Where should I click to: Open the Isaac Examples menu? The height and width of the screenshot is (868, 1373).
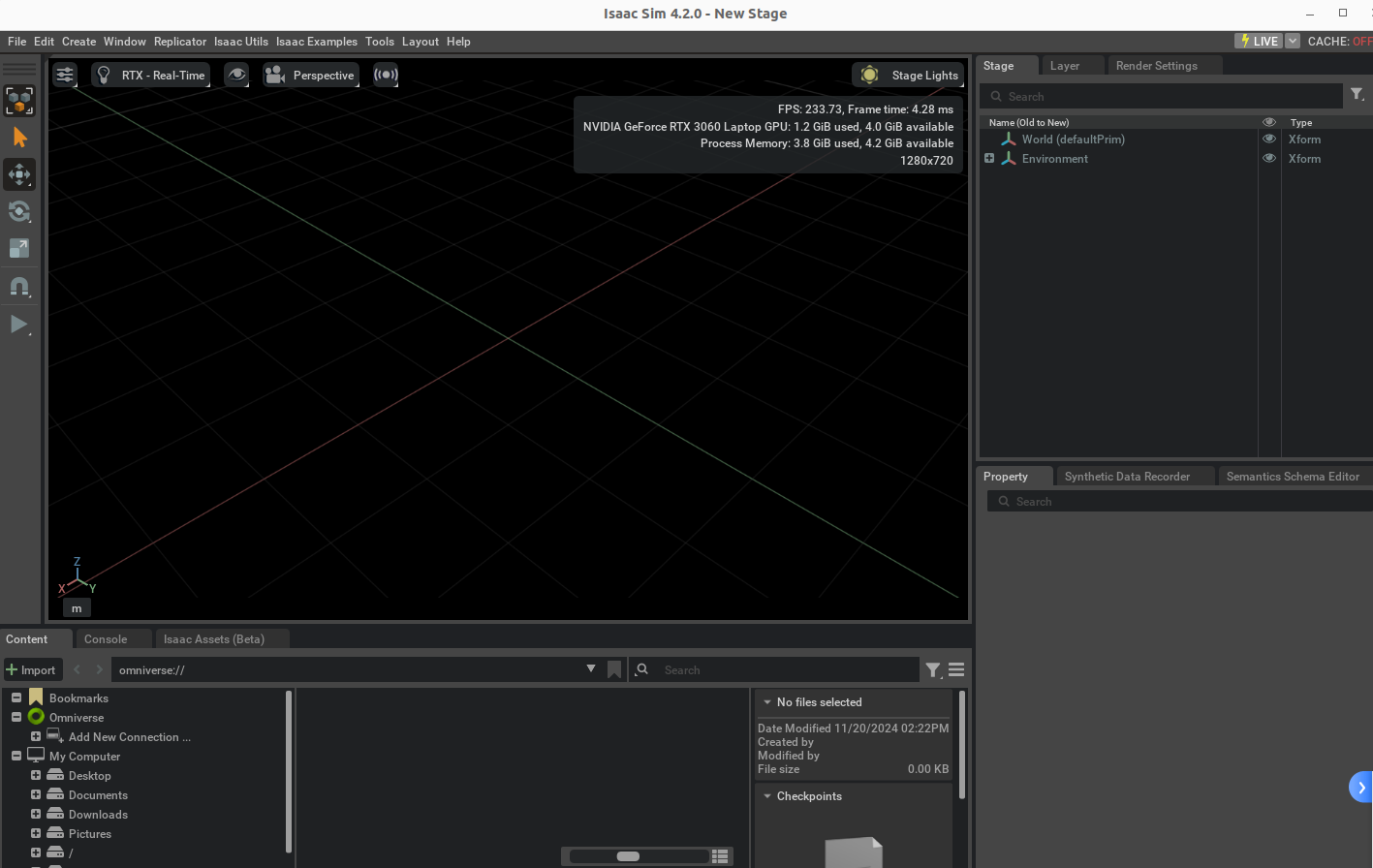click(x=317, y=42)
